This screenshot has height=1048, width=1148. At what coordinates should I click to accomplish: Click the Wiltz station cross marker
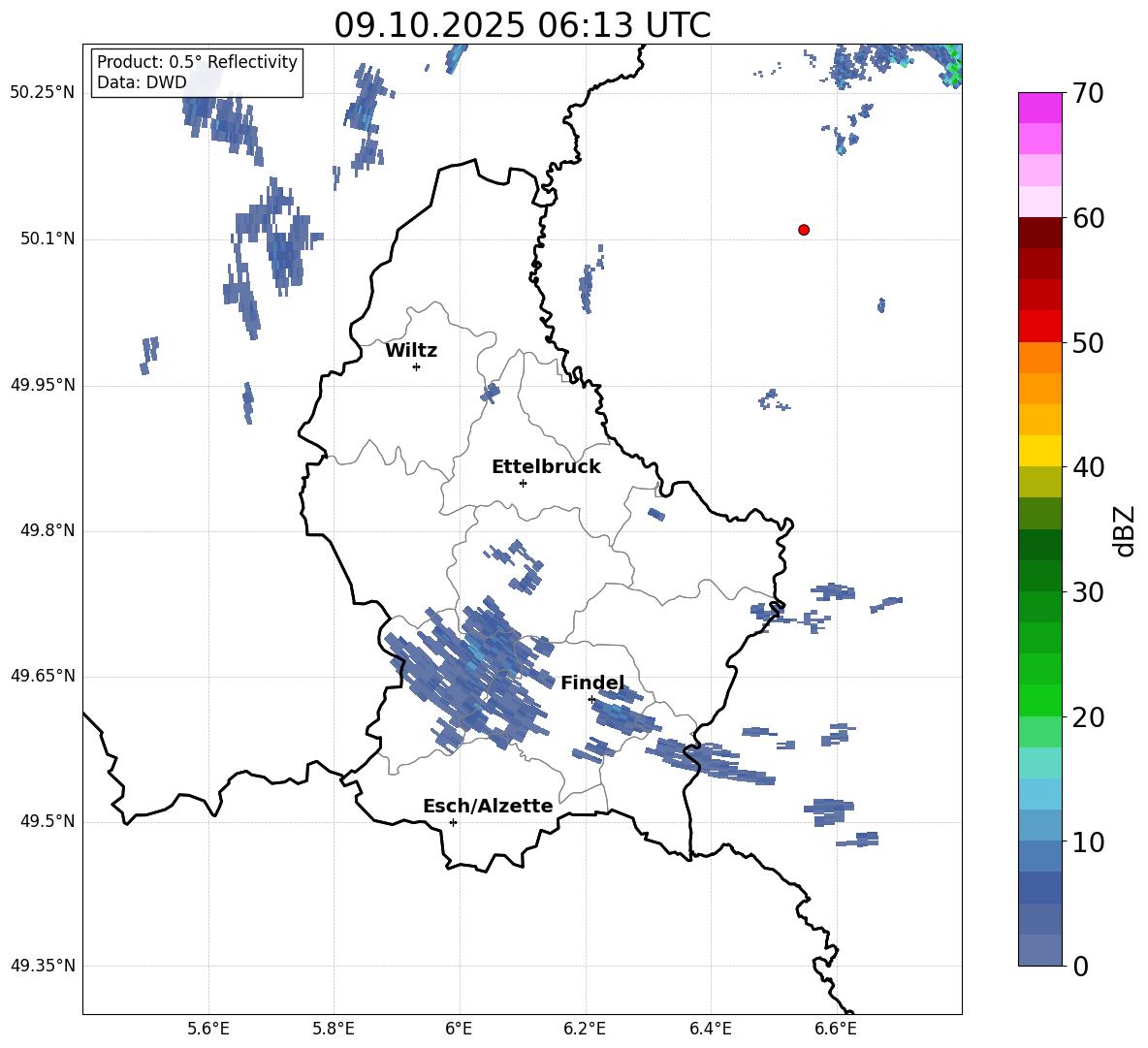click(417, 366)
